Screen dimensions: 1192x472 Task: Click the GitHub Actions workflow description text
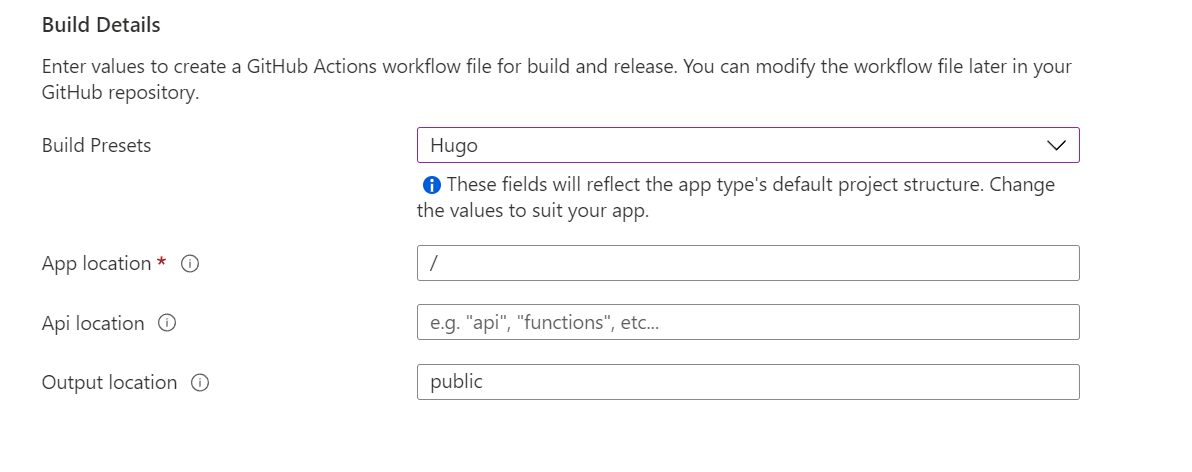click(x=556, y=68)
